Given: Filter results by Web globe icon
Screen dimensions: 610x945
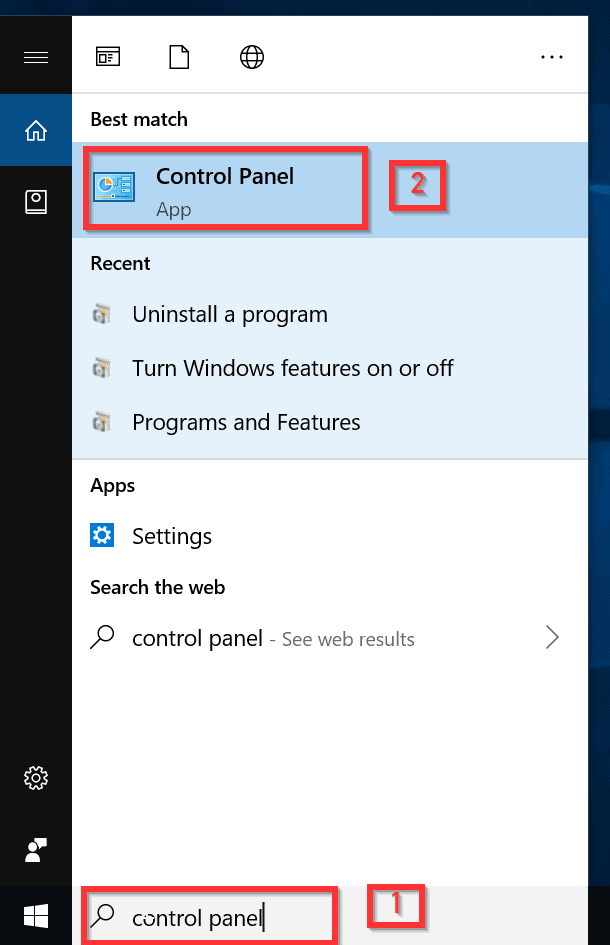Looking at the screenshot, I should pos(251,57).
